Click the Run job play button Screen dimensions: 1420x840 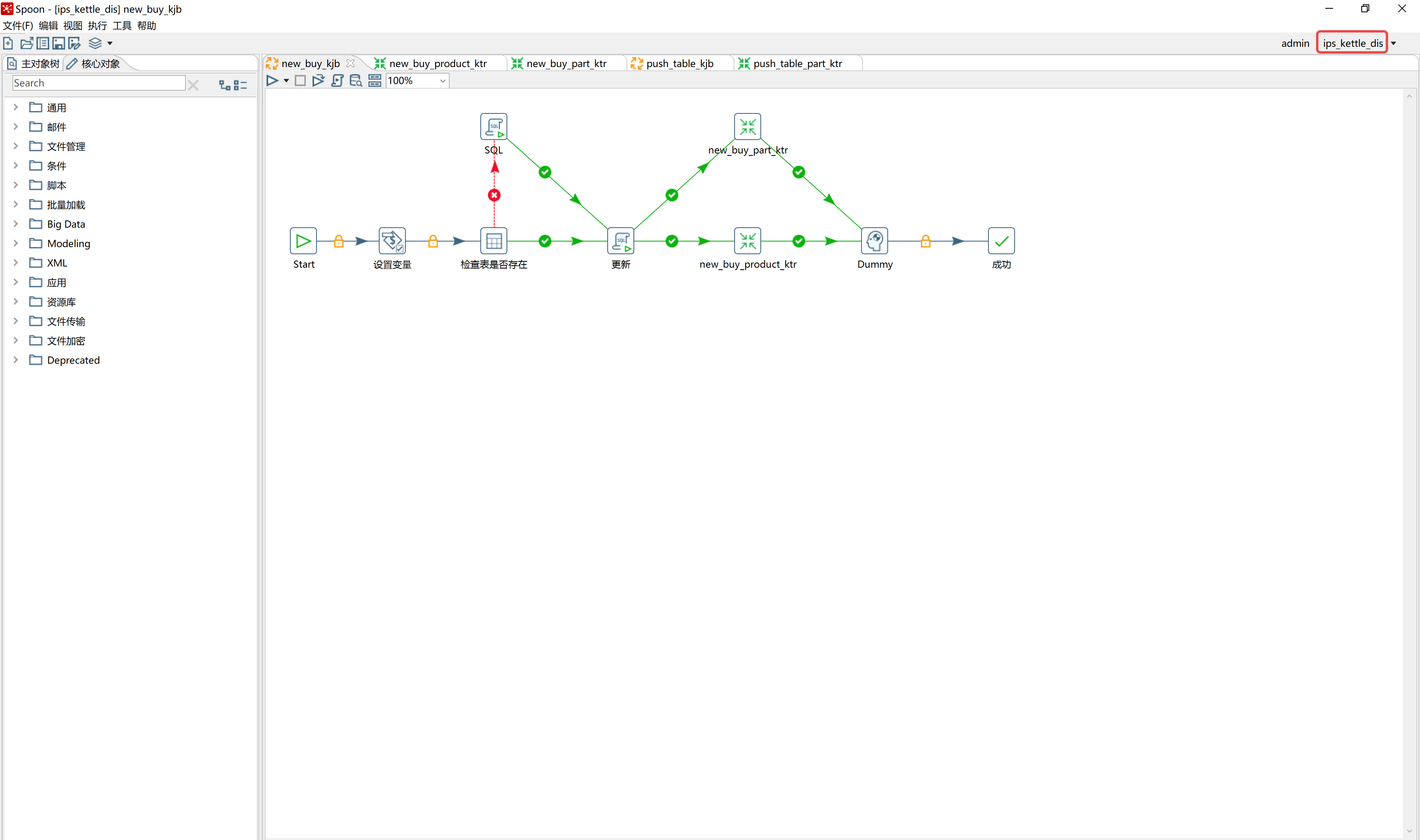pos(272,81)
